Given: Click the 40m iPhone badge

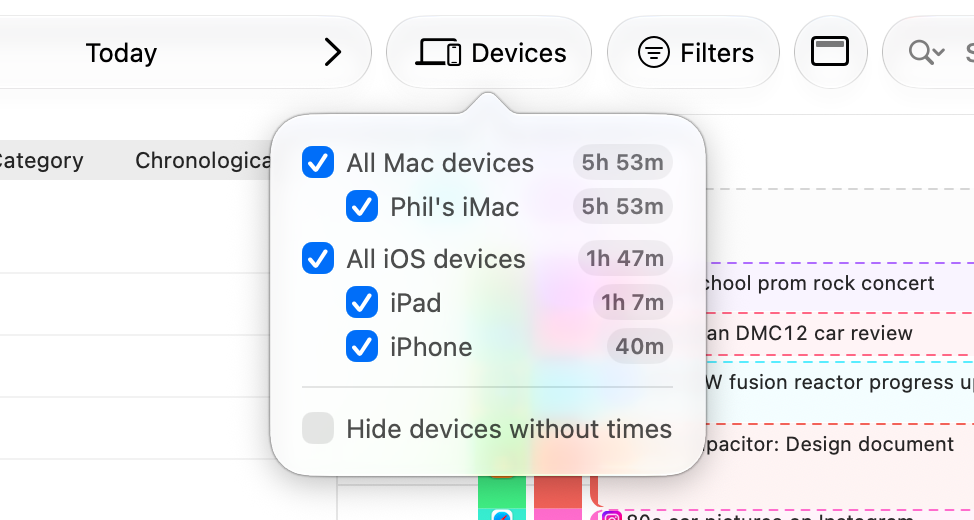Looking at the screenshot, I should [640, 346].
